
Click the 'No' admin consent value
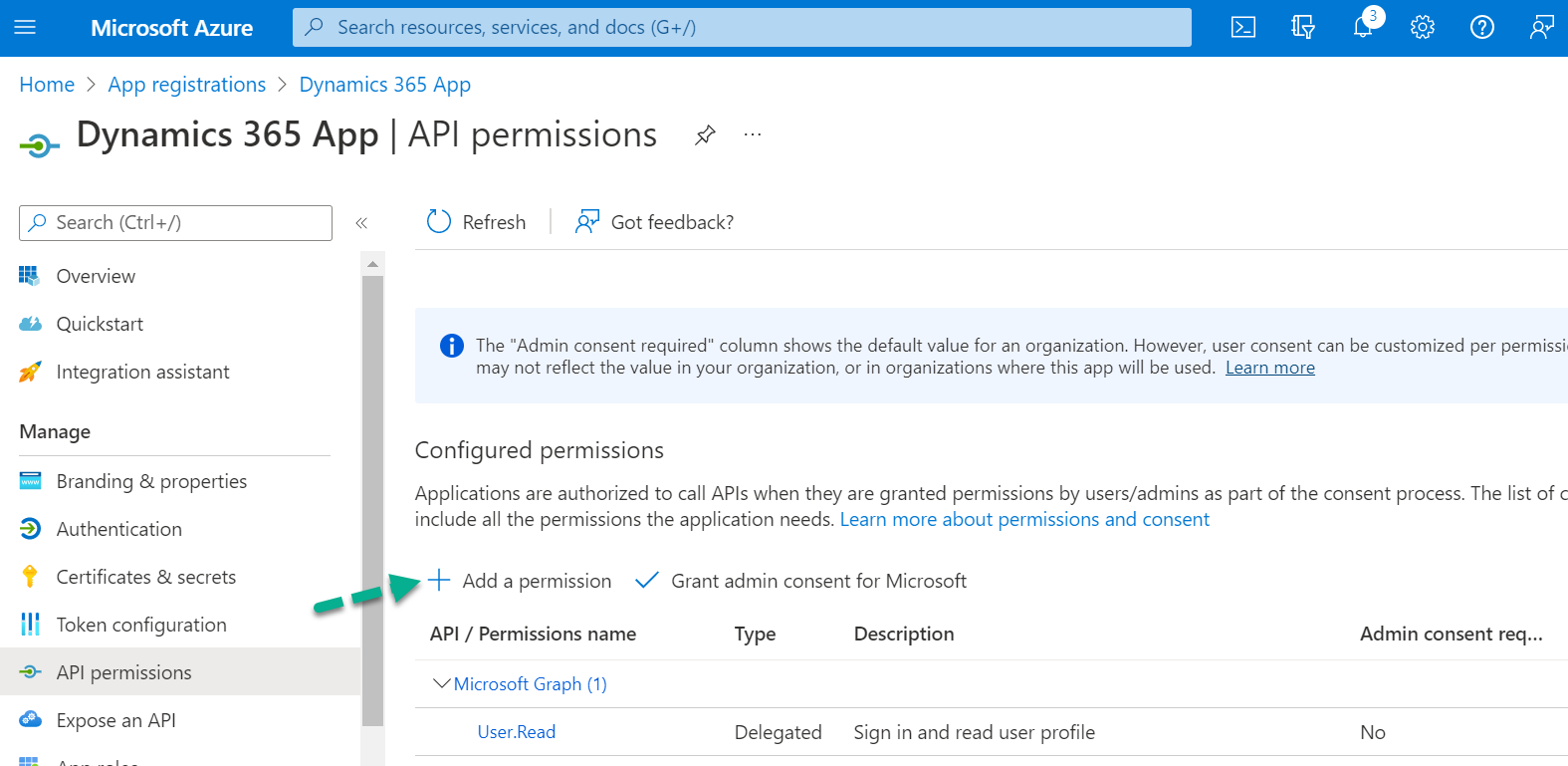click(x=1373, y=732)
